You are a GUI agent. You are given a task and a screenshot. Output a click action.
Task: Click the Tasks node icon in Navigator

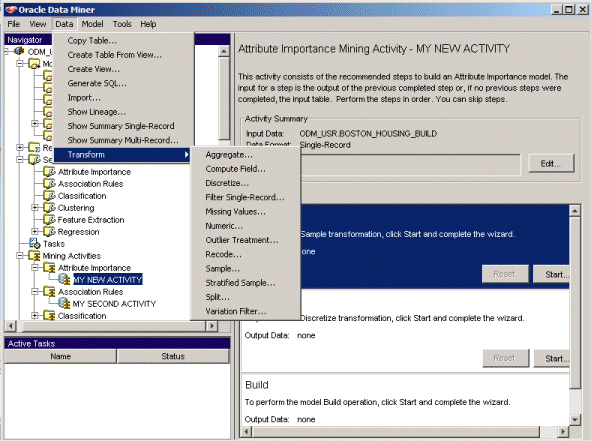click(x=35, y=243)
